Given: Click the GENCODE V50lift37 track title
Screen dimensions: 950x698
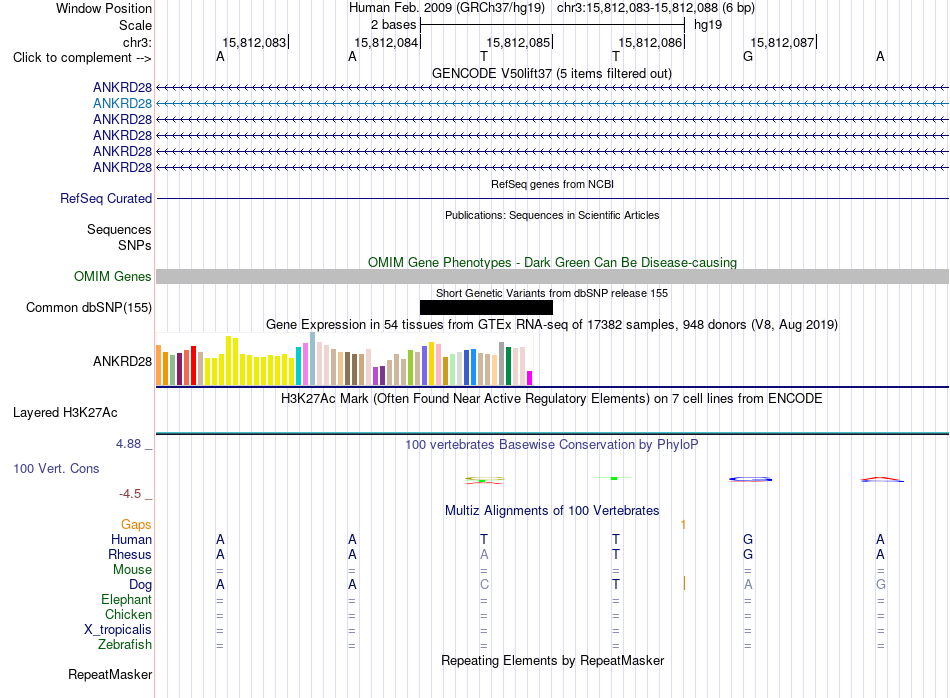Looking at the screenshot, I should tap(552, 73).
